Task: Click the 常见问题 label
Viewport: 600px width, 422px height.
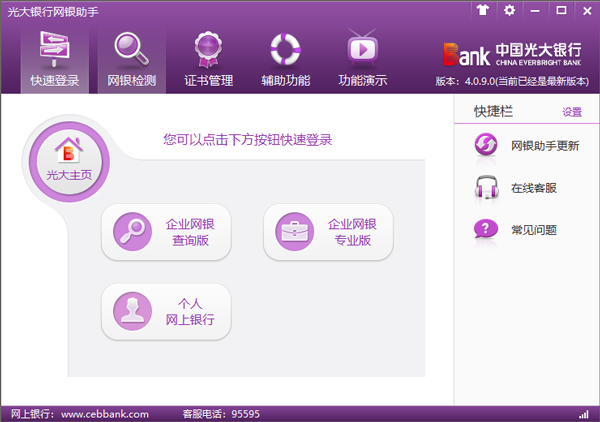Action: (534, 230)
